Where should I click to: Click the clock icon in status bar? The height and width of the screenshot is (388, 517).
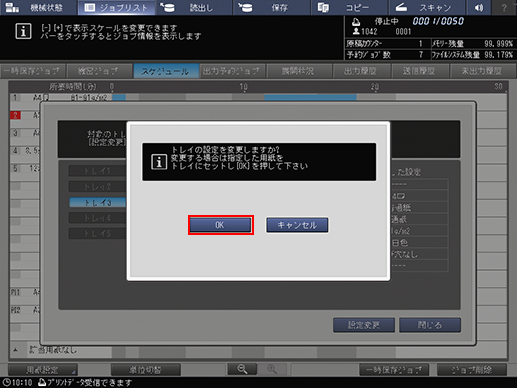click(x=6, y=382)
